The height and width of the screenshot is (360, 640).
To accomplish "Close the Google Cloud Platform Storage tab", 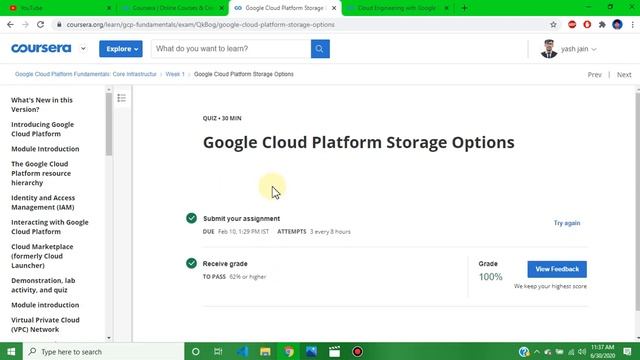I will tap(334, 8).
